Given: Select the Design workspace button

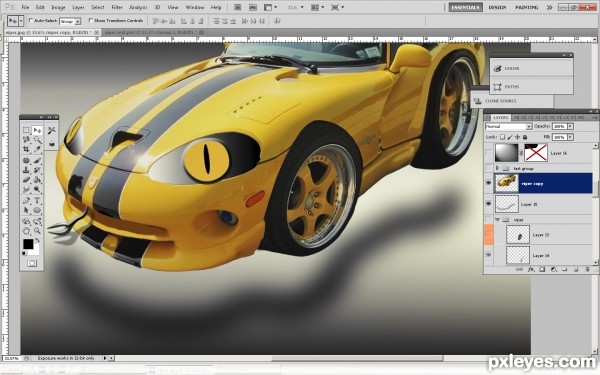Looking at the screenshot, I should [497, 7].
